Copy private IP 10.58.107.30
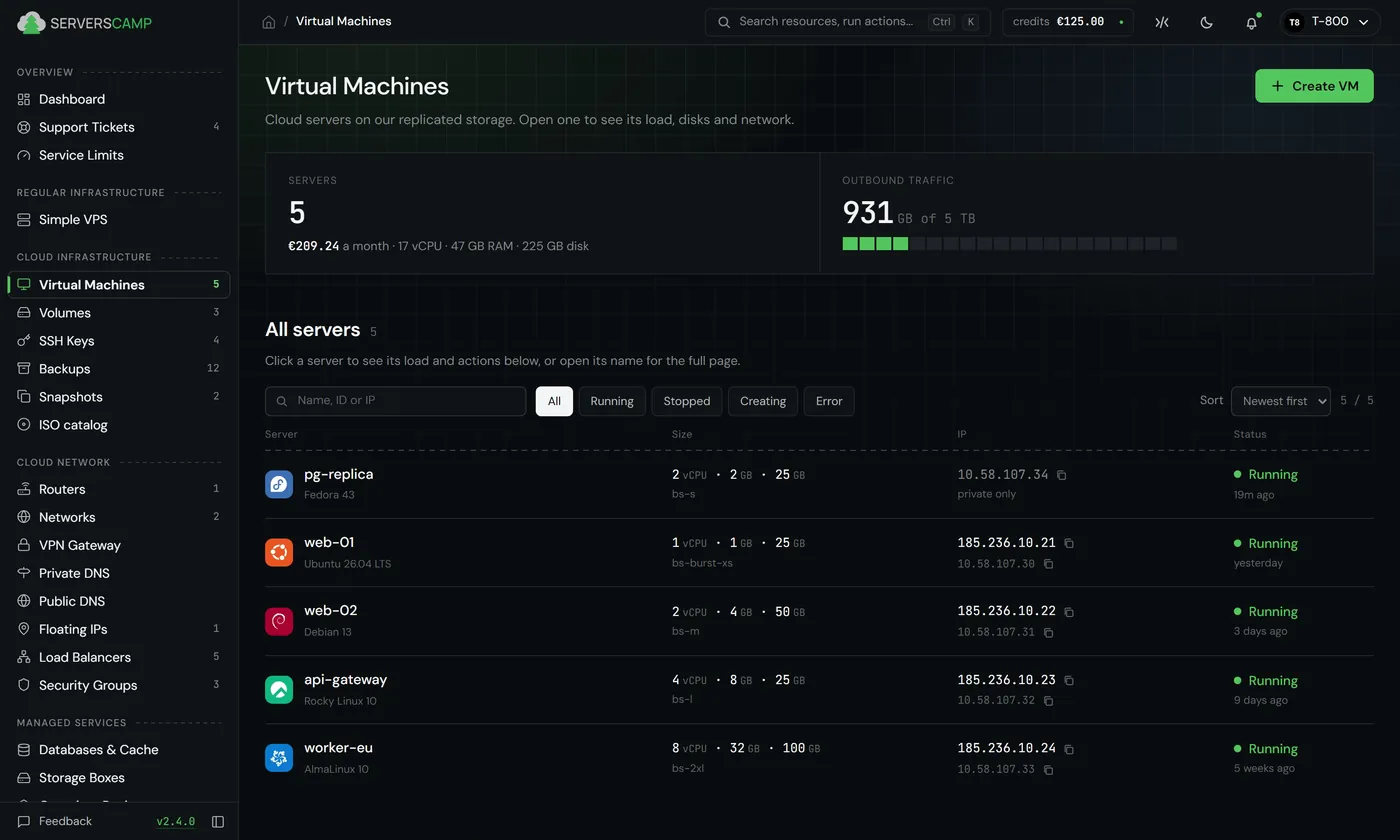Image resolution: width=1400 pixels, height=840 pixels. coord(1048,564)
